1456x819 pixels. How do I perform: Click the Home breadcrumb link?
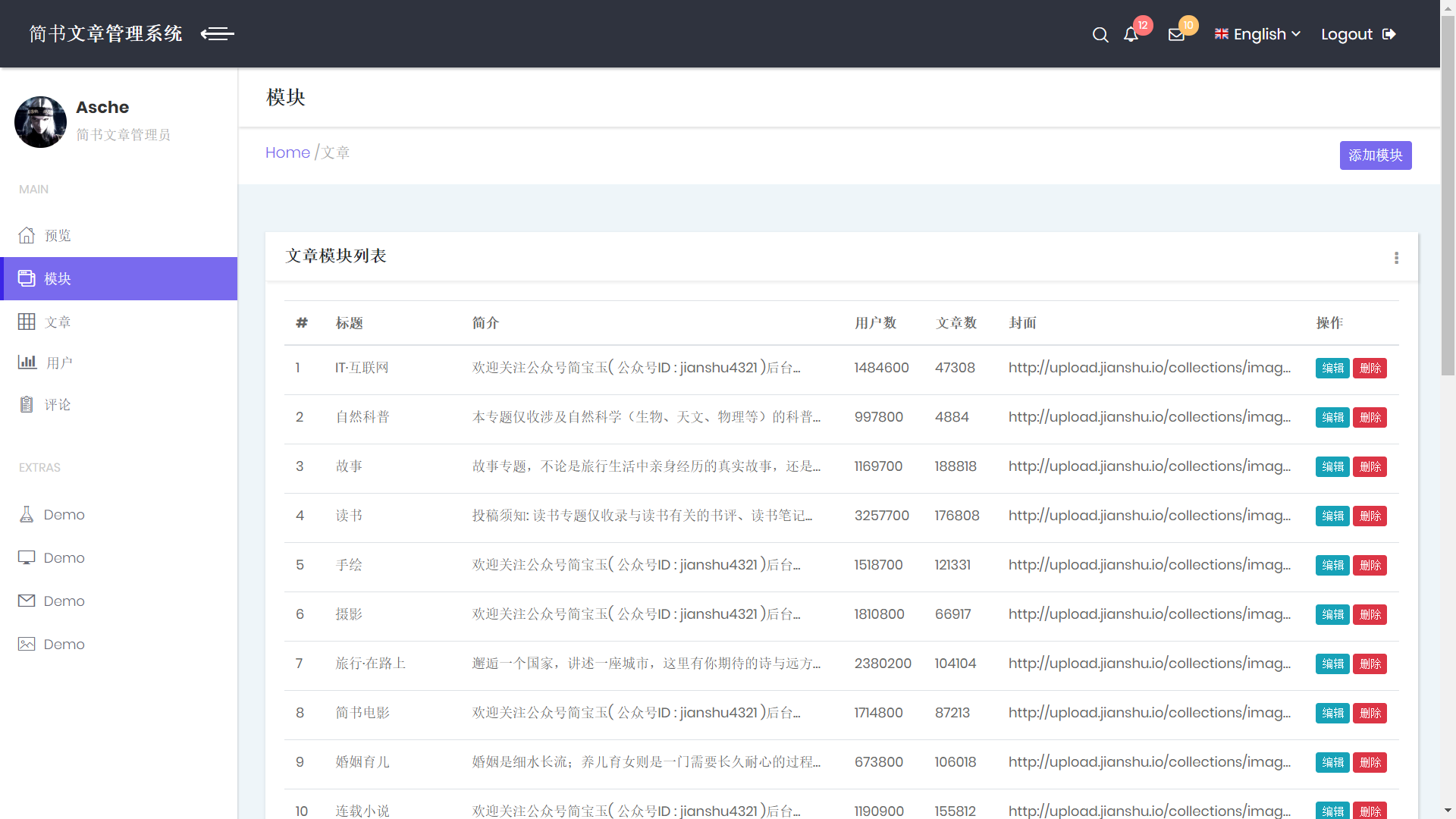[287, 153]
